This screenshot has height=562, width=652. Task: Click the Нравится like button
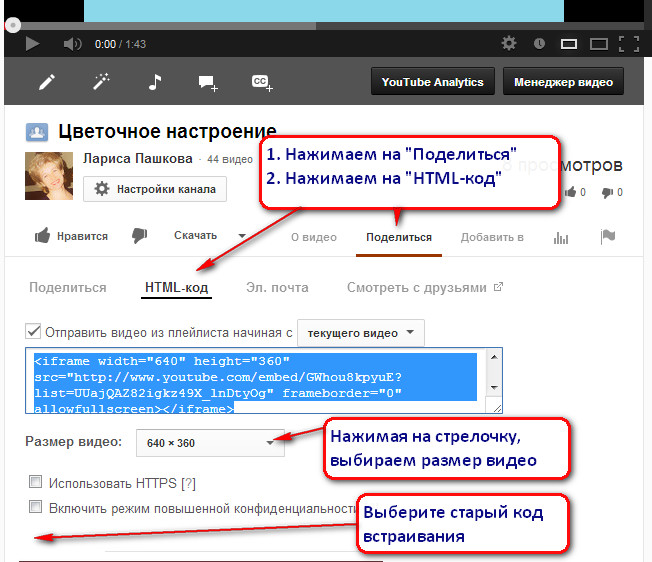pos(71,236)
